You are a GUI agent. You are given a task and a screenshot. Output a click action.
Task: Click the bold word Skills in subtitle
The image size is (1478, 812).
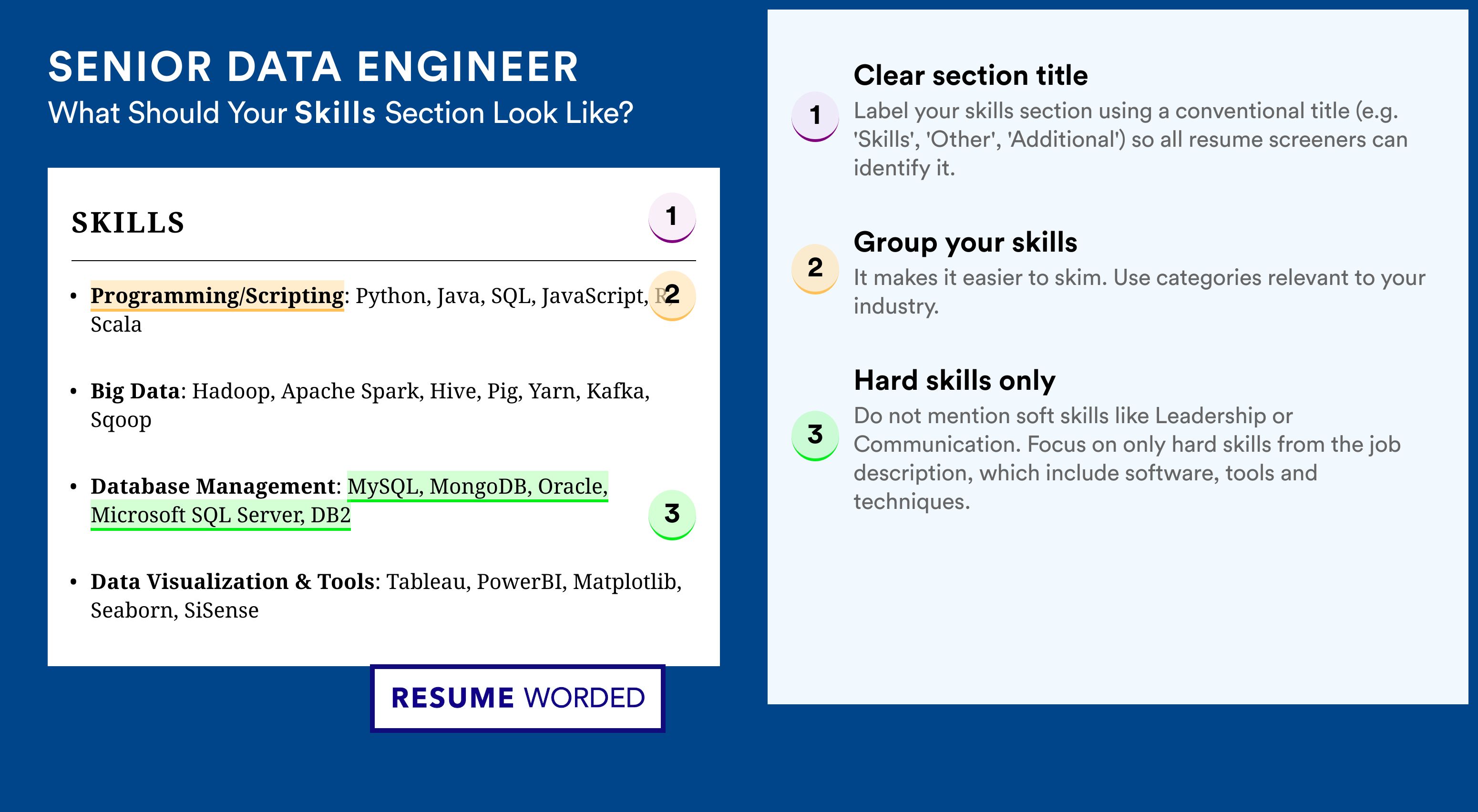coord(335,112)
